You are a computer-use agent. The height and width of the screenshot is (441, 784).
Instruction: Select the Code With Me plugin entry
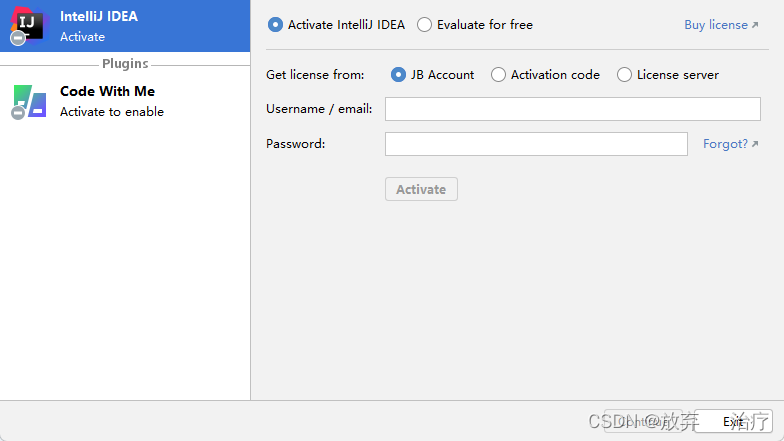(125, 101)
